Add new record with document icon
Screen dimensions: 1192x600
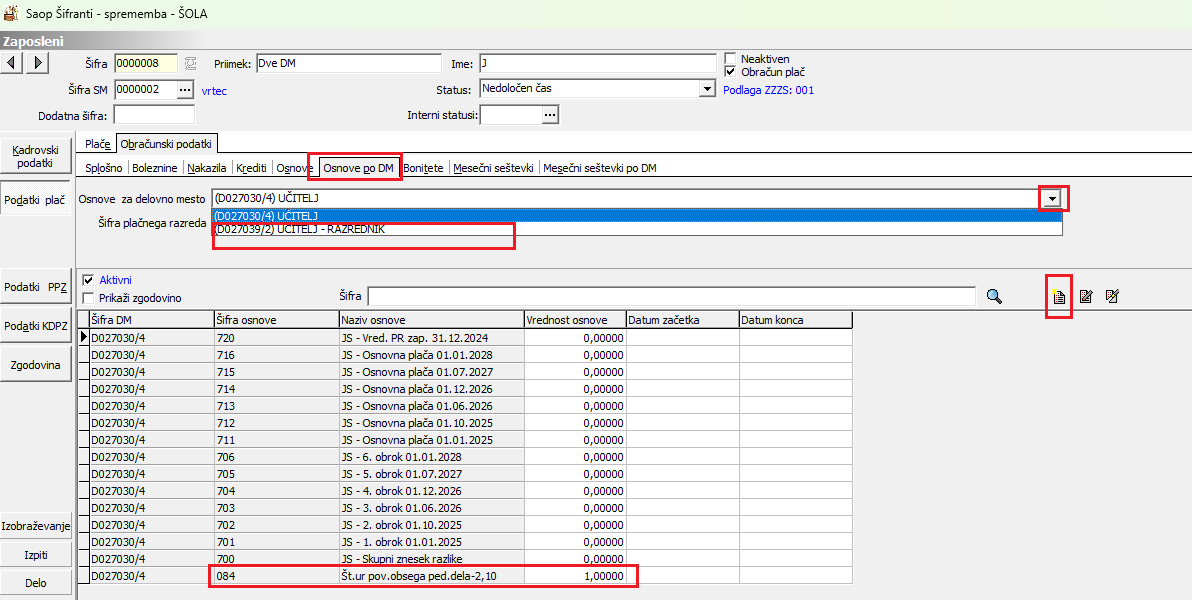coord(1058,297)
